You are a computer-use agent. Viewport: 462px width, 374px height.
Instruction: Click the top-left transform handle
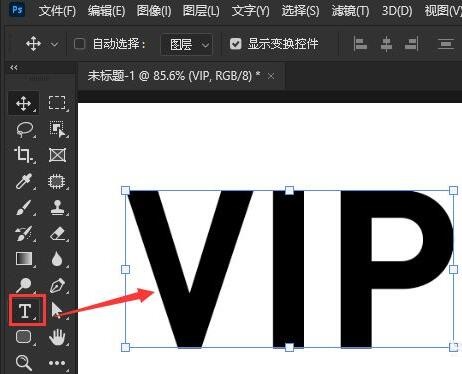tap(125, 191)
